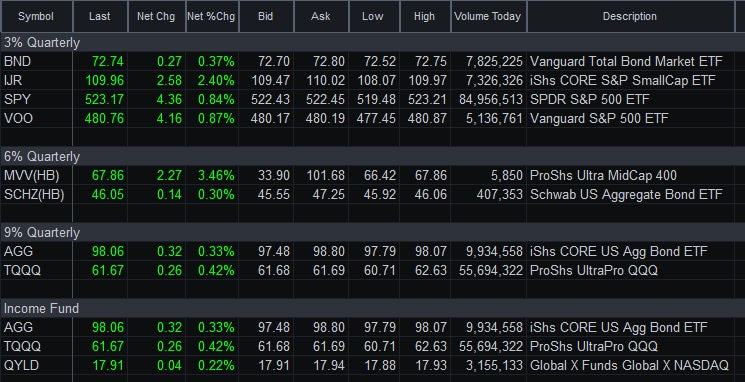Click the Net Chg column header

point(156,16)
